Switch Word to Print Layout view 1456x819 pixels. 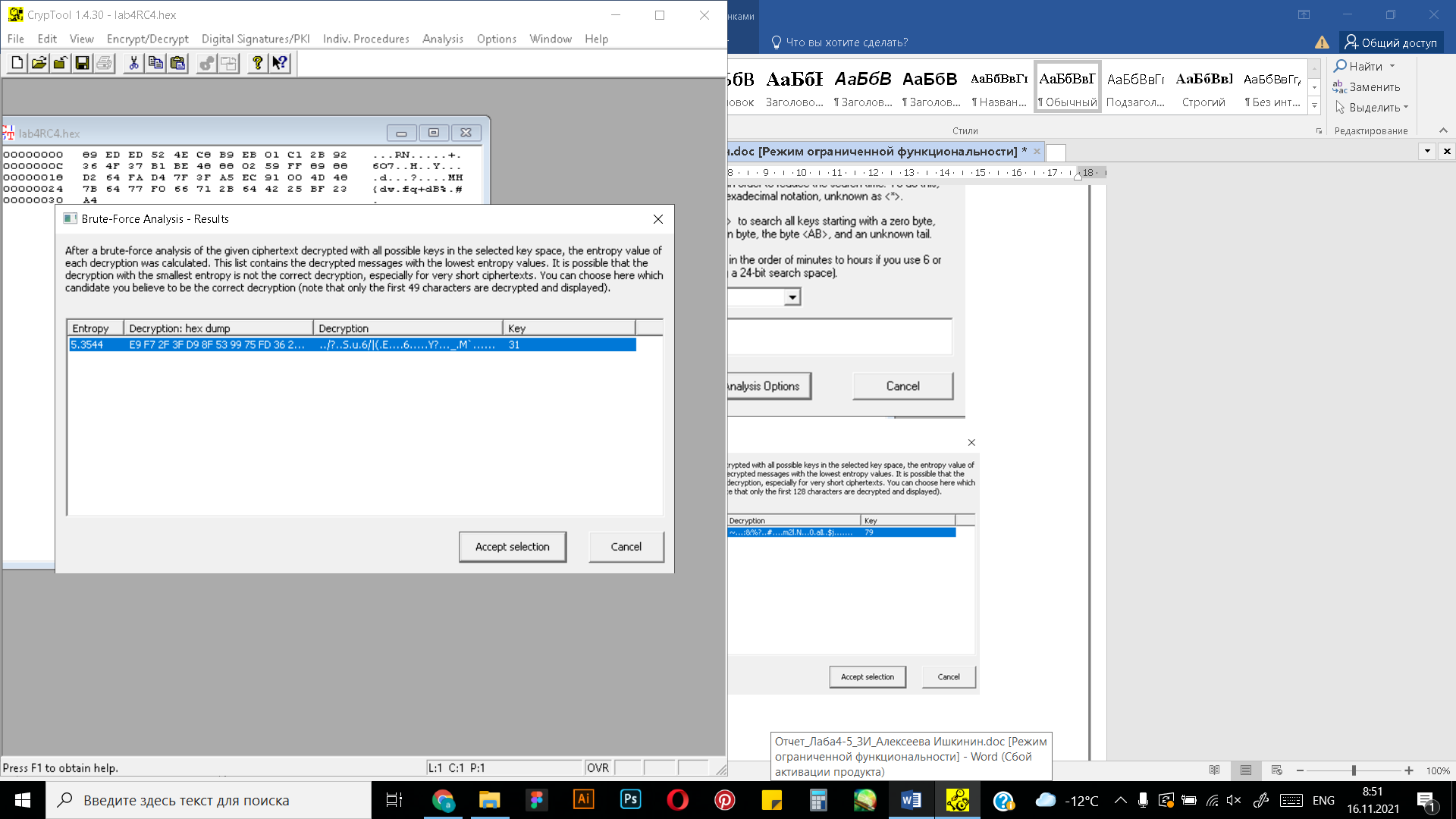pos(1246,770)
